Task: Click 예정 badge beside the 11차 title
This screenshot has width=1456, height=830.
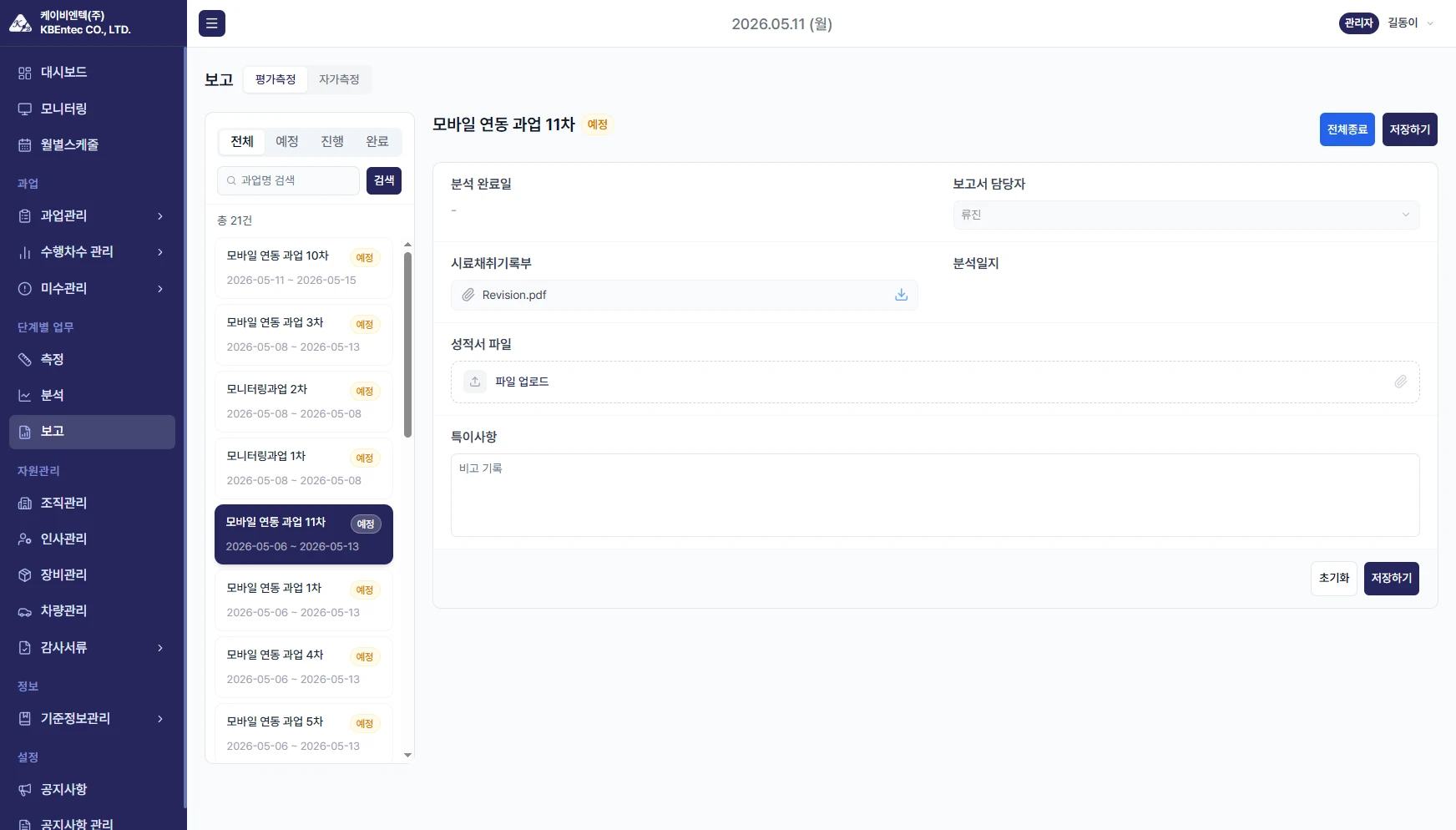Action: coord(598,124)
